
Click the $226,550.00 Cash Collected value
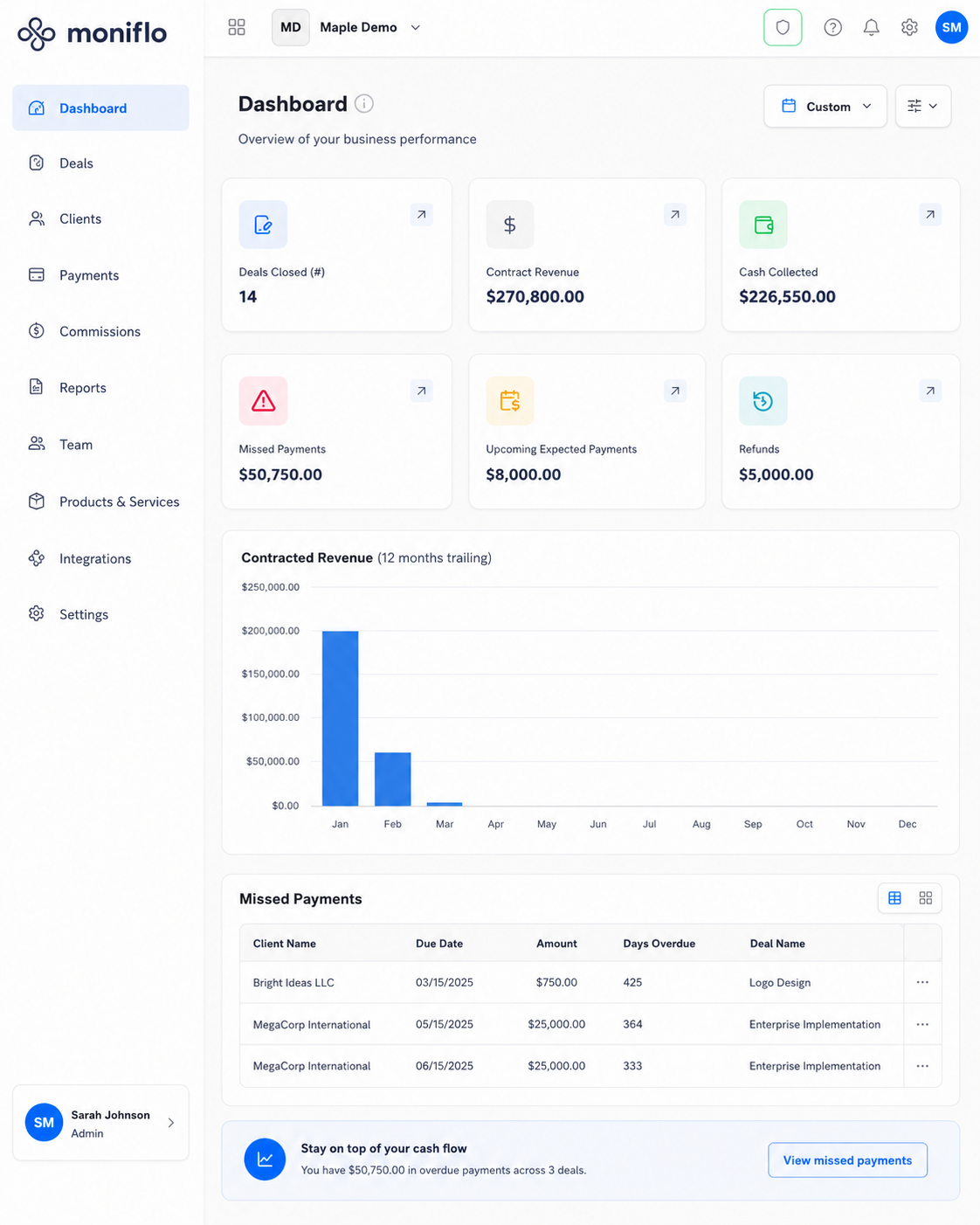coord(787,297)
